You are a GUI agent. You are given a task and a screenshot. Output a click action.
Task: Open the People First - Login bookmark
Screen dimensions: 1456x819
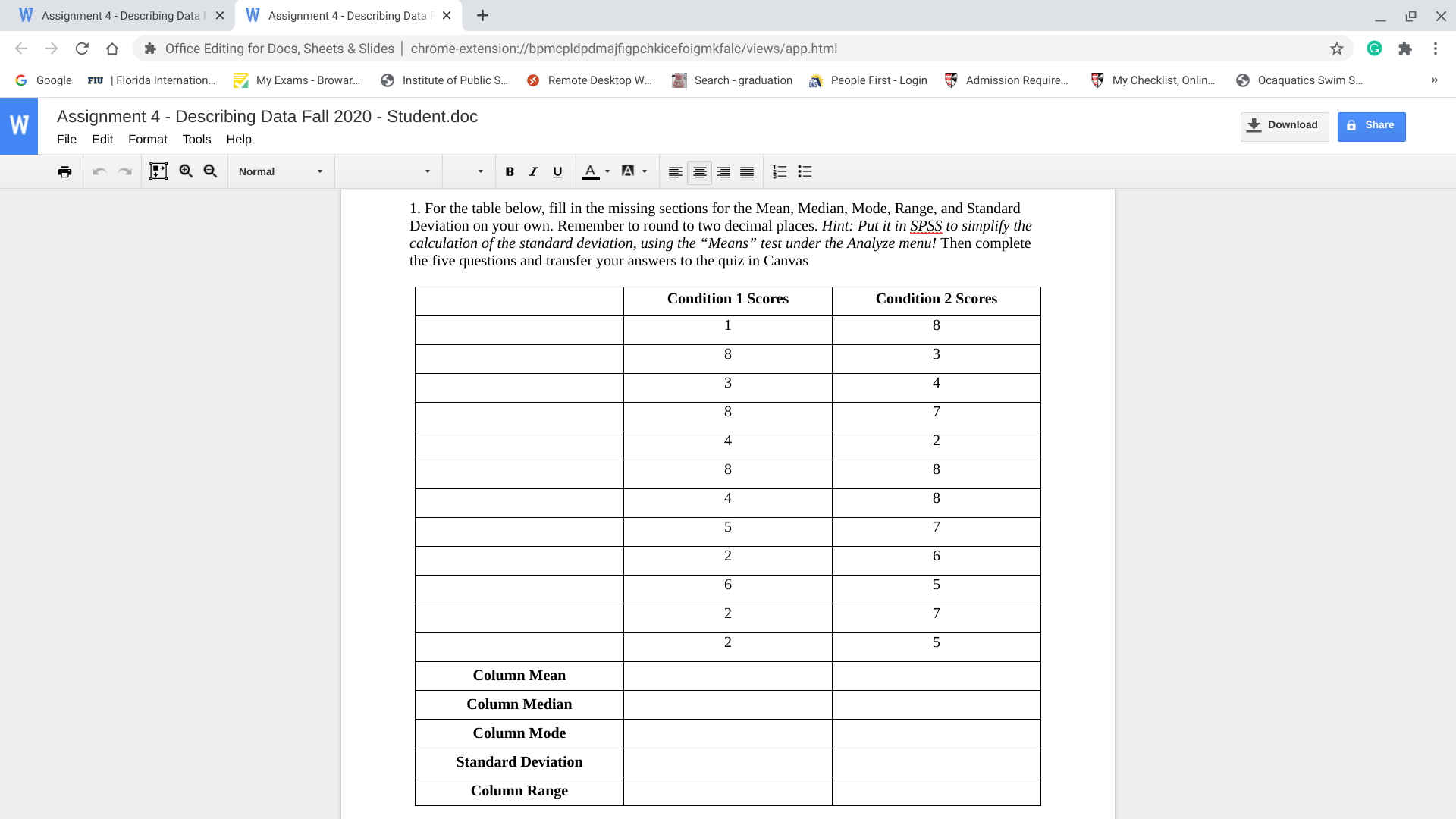point(868,80)
